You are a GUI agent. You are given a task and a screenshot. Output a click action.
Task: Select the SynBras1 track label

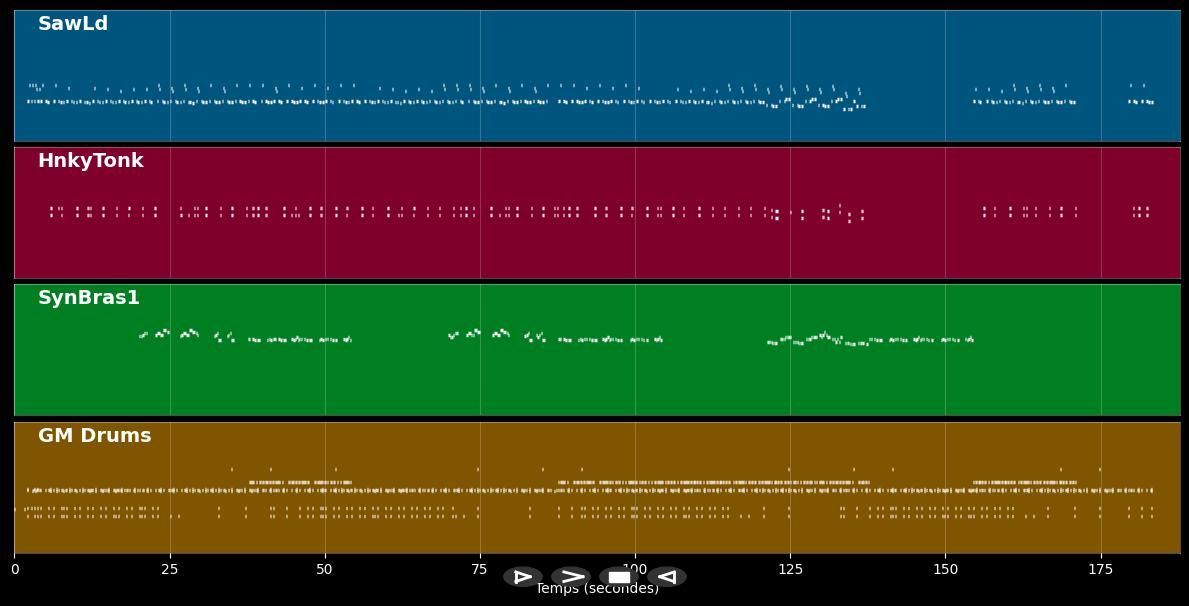pos(89,298)
